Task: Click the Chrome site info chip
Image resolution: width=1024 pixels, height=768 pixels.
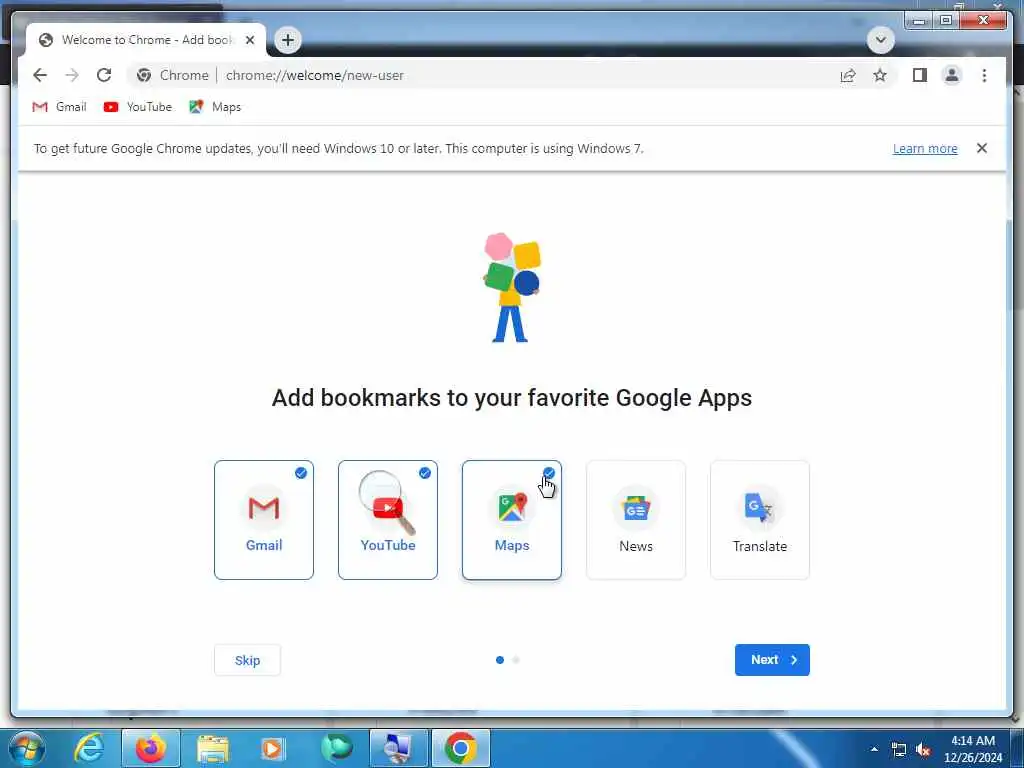Action: coord(172,75)
